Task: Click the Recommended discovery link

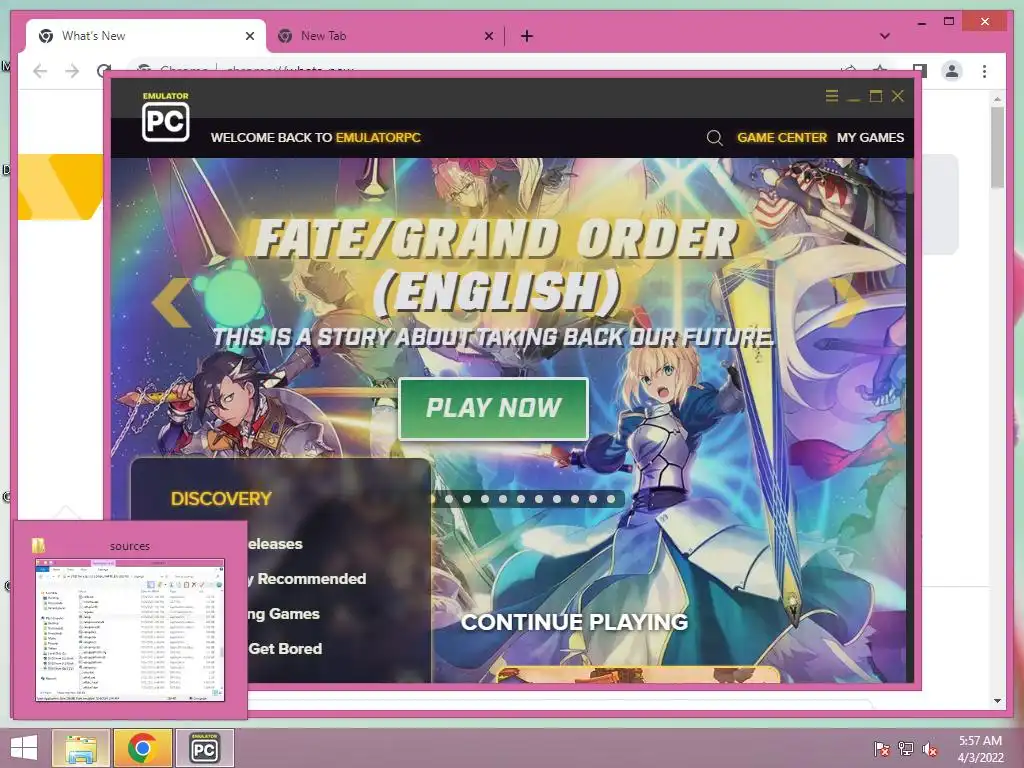Action: 306,579
